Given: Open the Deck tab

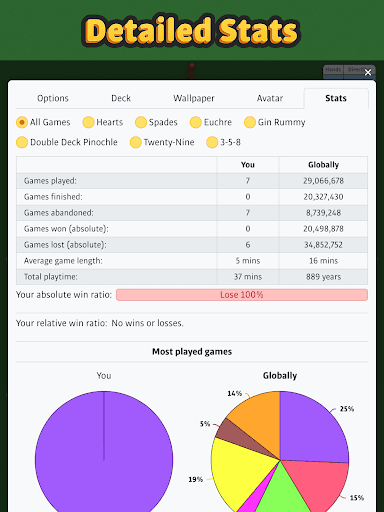Looking at the screenshot, I should (121, 98).
